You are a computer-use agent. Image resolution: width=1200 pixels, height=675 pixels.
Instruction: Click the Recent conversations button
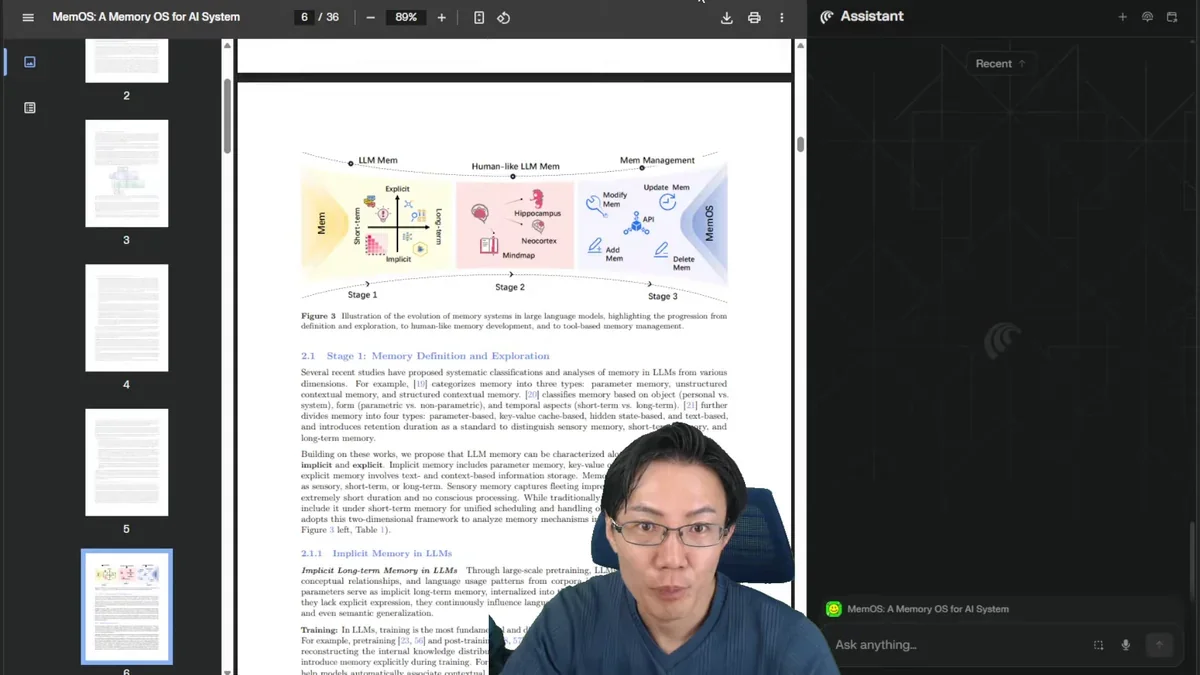1001,63
